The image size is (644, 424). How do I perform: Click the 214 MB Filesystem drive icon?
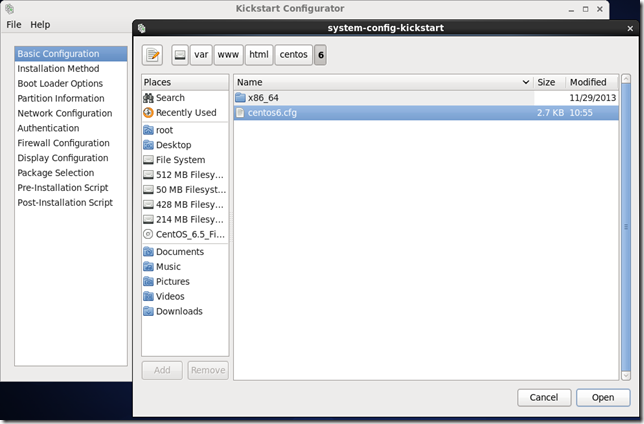(148, 219)
